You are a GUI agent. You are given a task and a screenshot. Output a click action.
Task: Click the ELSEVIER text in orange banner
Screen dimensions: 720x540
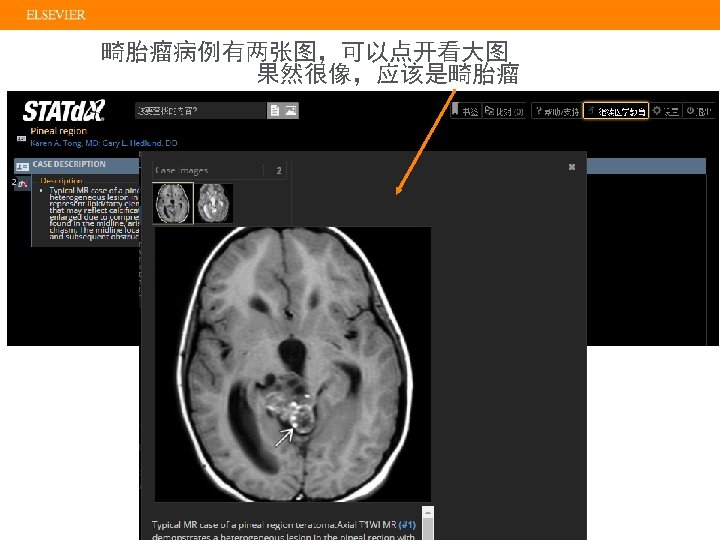click(x=56, y=15)
